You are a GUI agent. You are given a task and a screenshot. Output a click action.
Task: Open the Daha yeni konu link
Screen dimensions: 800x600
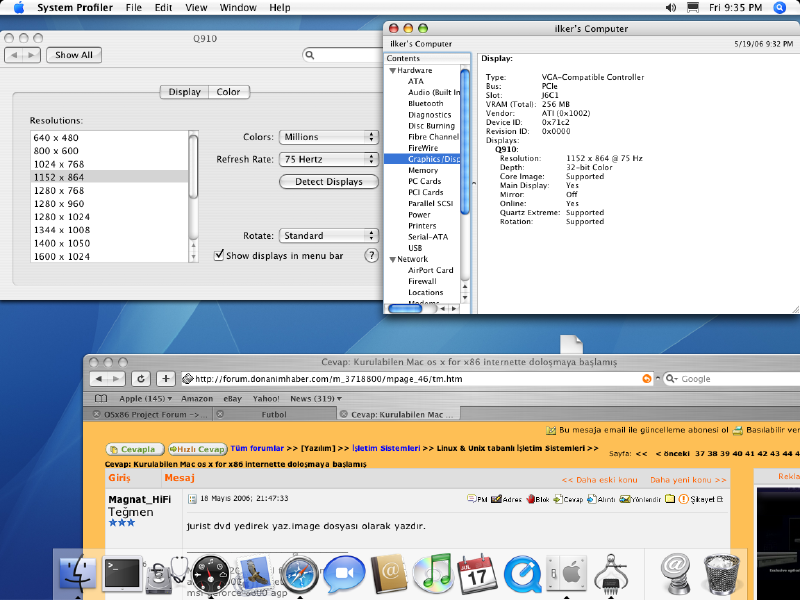tap(688, 480)
